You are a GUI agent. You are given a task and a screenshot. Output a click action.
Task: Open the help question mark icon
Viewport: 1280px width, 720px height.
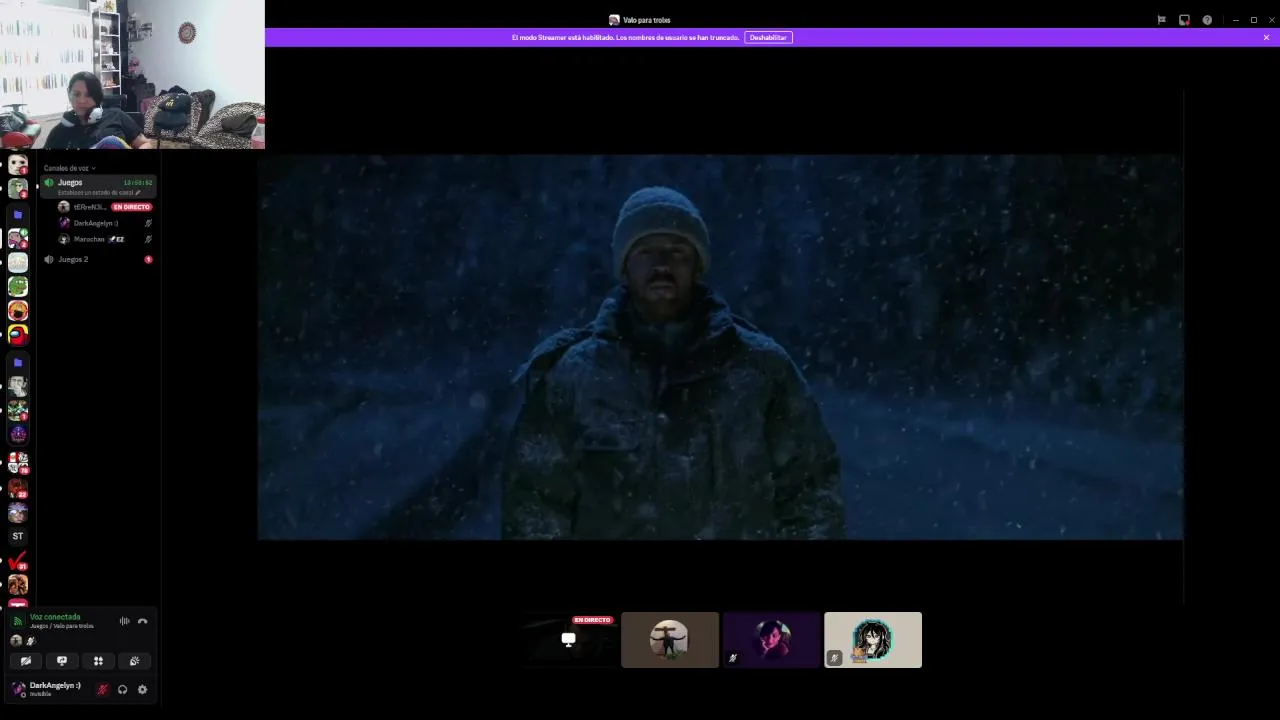coord(1207,20)
